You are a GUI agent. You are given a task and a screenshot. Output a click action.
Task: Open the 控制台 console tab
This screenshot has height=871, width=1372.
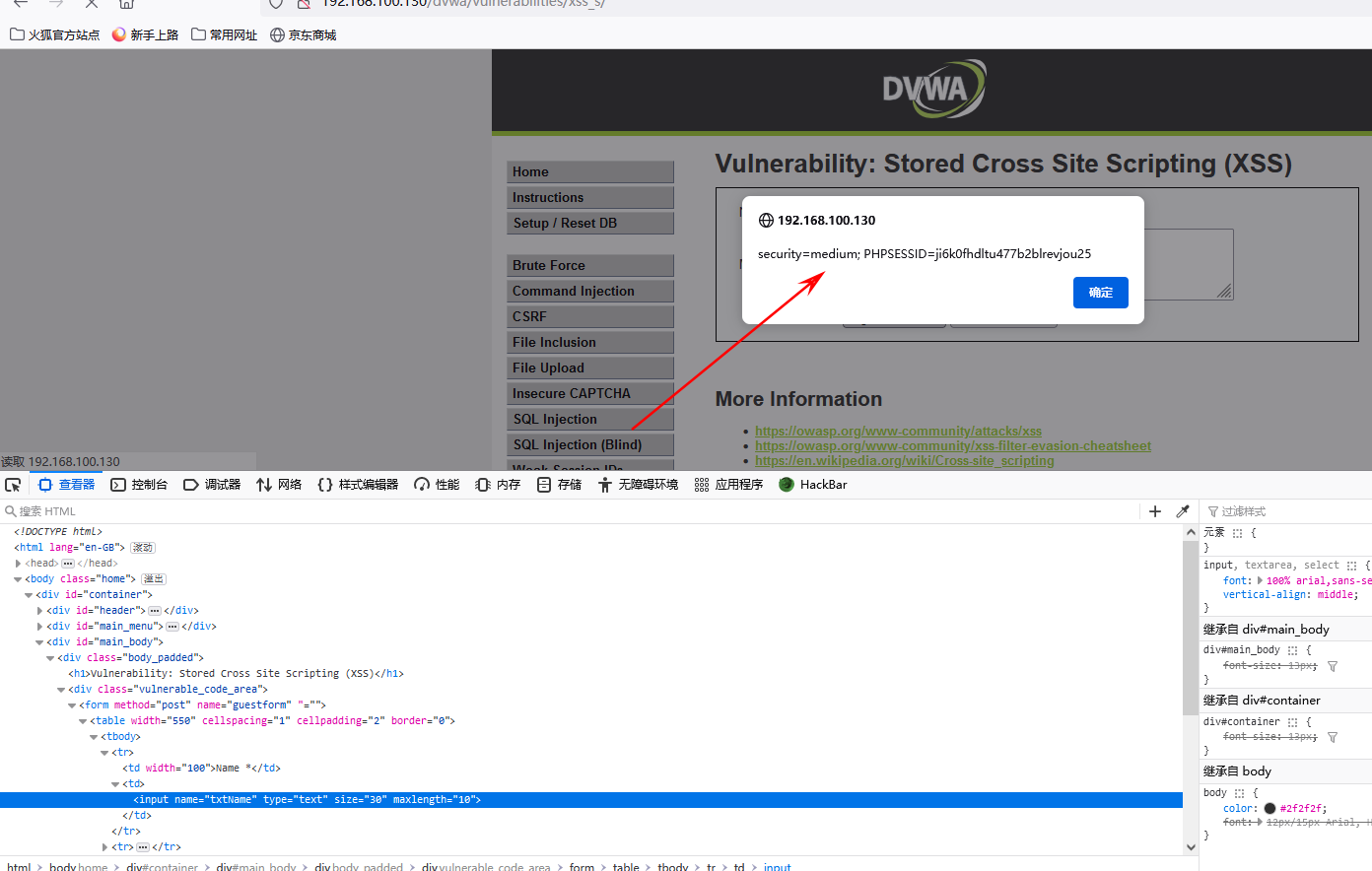click(139, 485)
